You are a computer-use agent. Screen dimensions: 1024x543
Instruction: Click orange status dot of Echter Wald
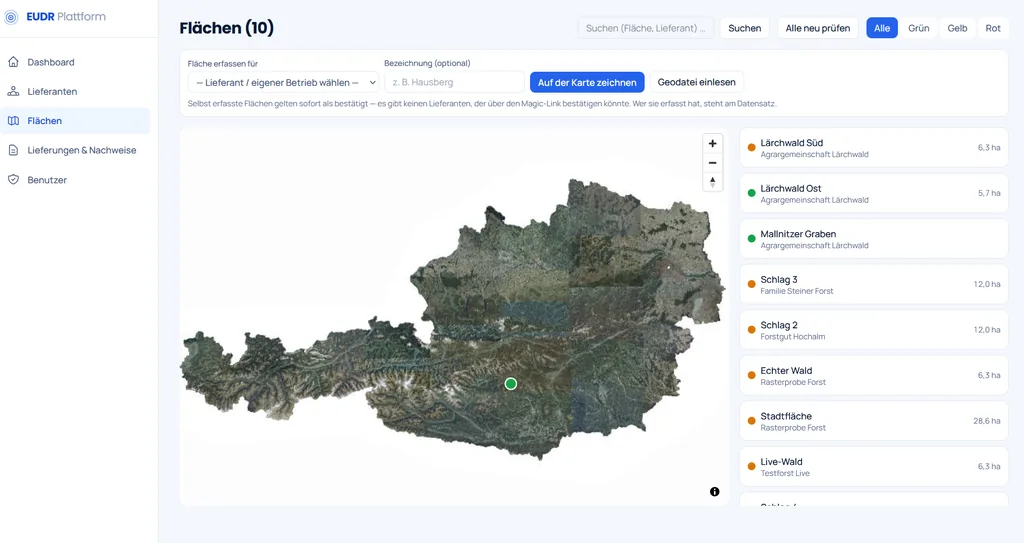(x=752, y=376)
